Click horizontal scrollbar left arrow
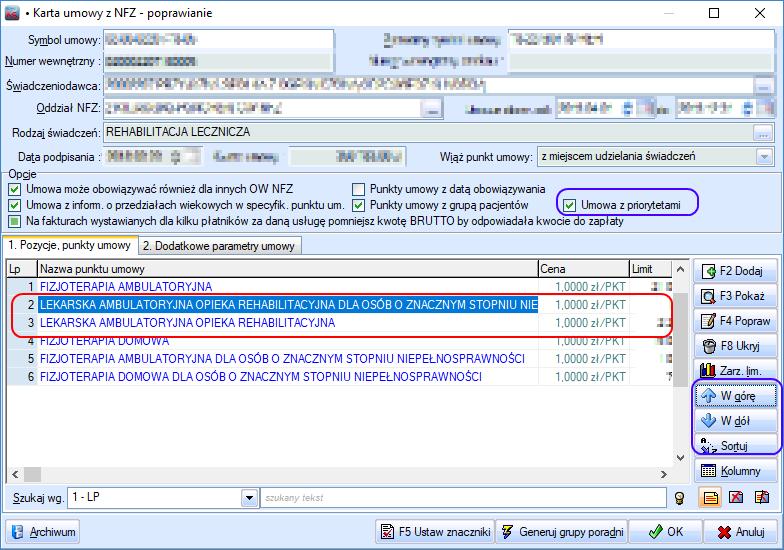 pyautogui.click(x=15, y=474)
